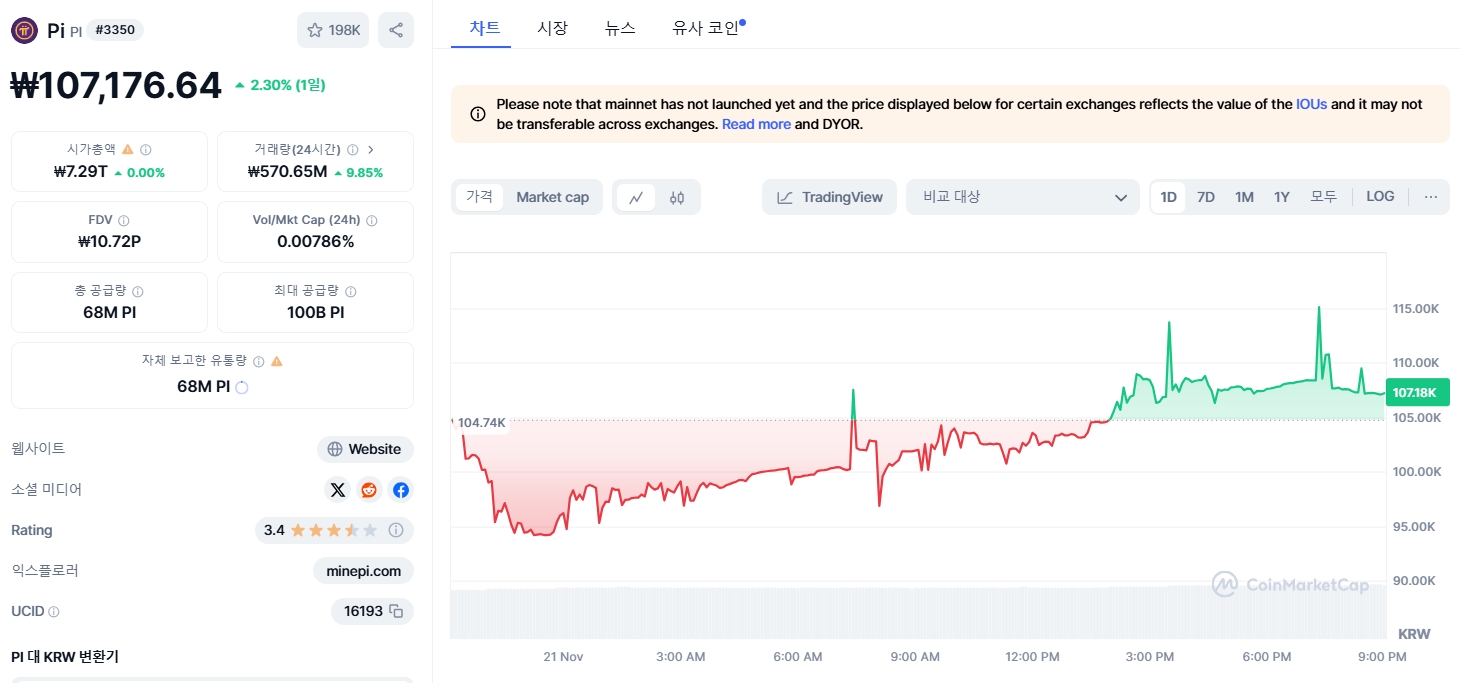Toggle LOG scale on chart

pos(1380,197)
